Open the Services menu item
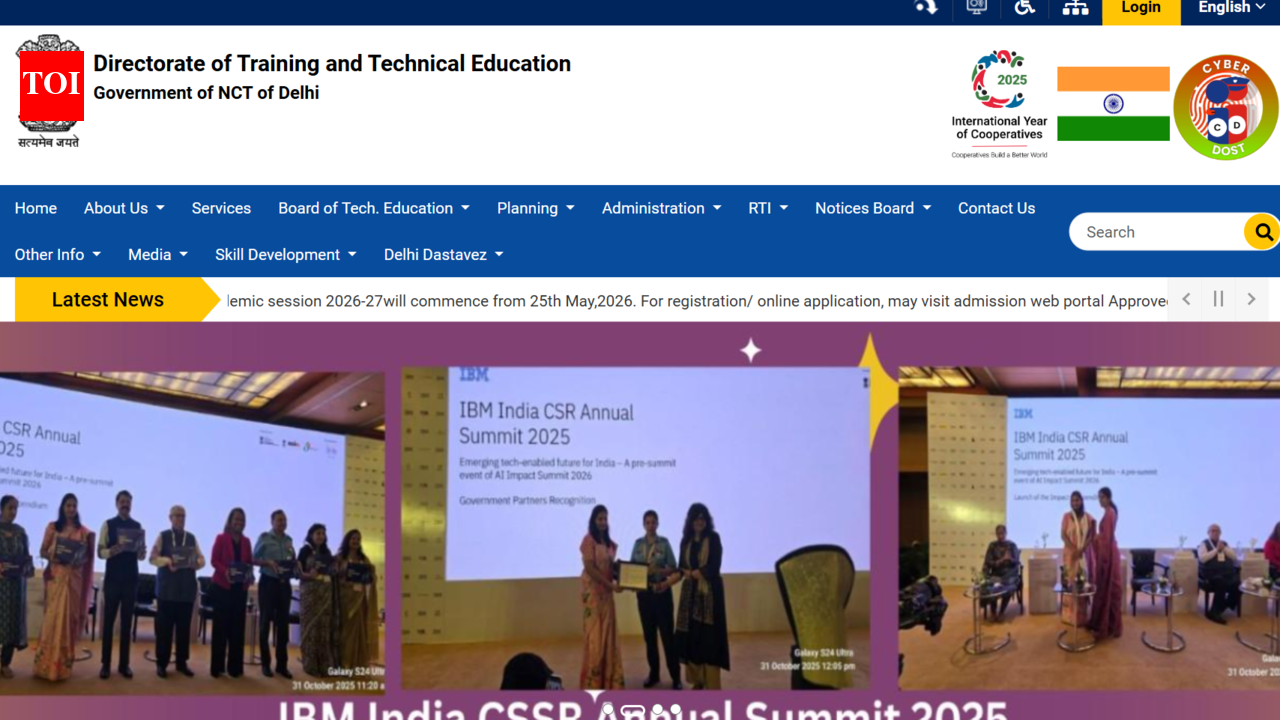1280x720 pixels. pos(221,208)
